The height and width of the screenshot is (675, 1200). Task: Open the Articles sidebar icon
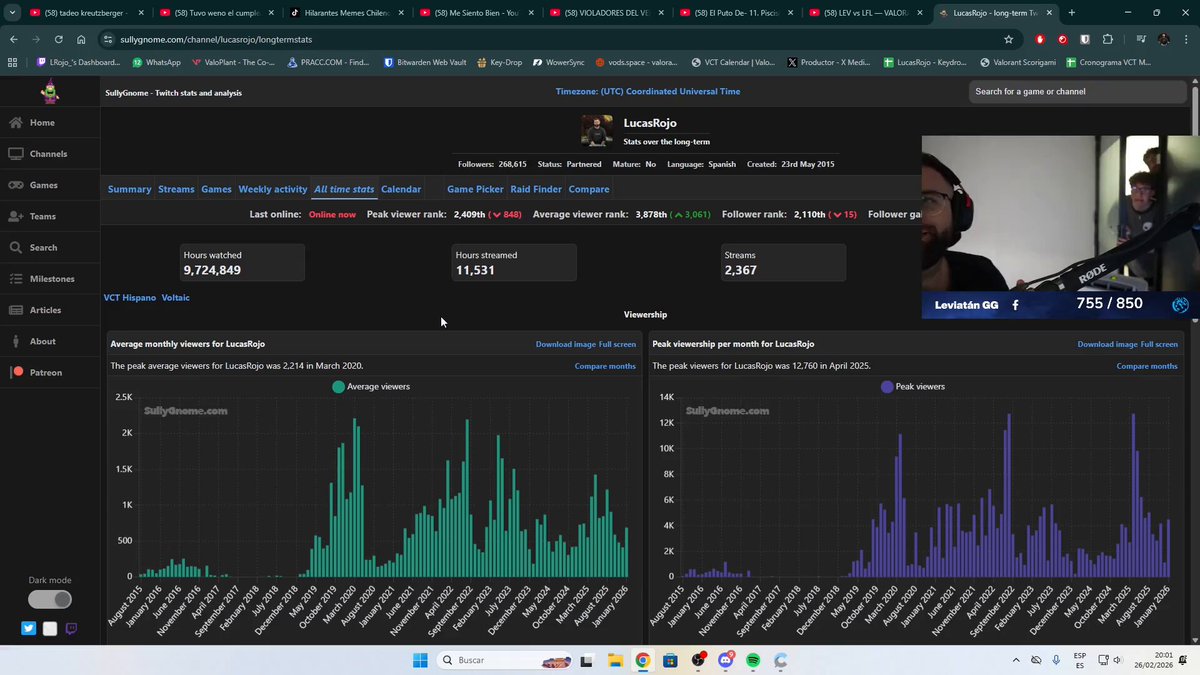pyautogui.click(x=16, y=310)
